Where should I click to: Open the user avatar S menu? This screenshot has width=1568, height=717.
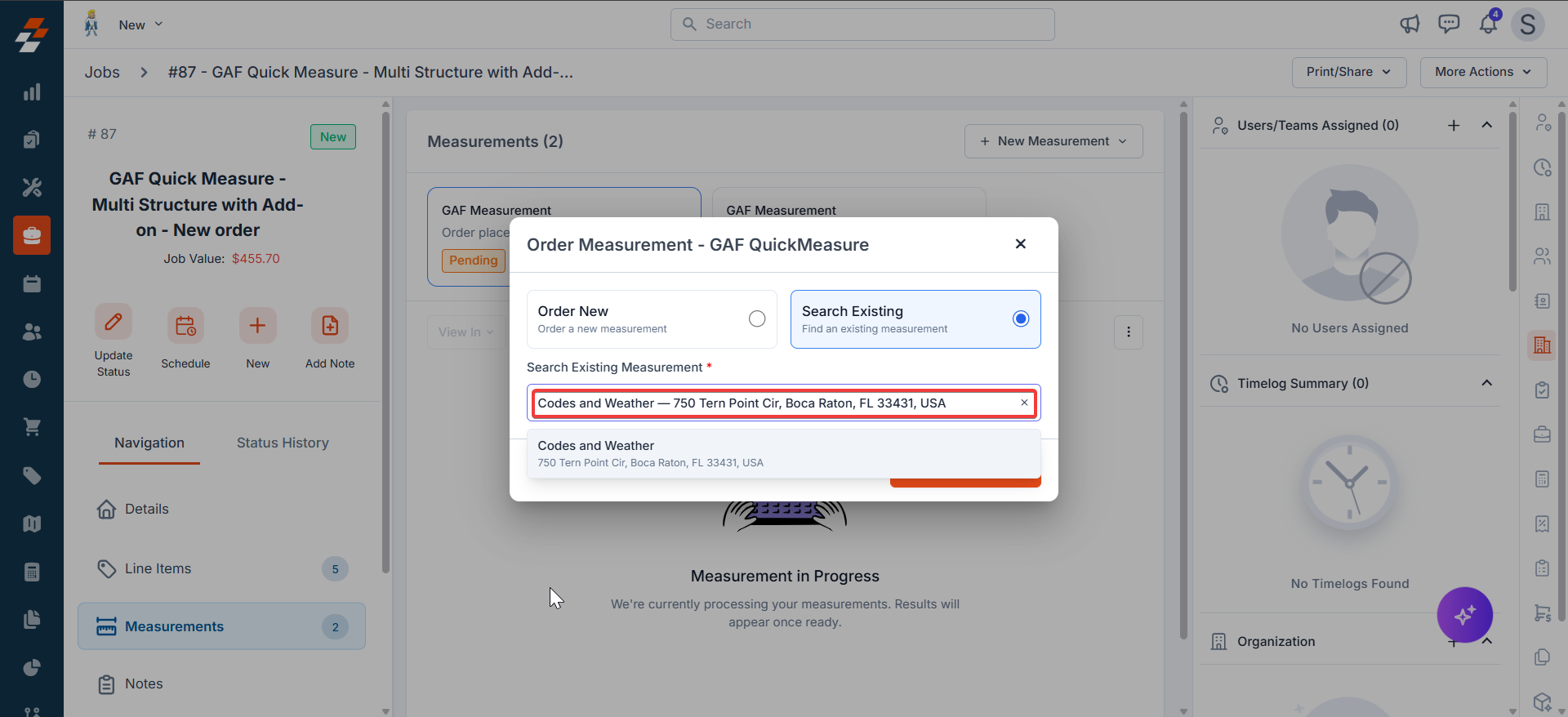click(1528, 24)
